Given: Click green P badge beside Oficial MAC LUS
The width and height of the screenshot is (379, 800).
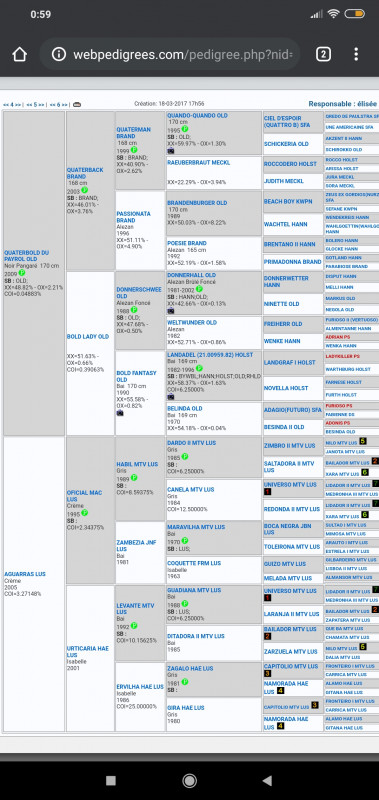Looking at the screenshot, I should (84, 513).
